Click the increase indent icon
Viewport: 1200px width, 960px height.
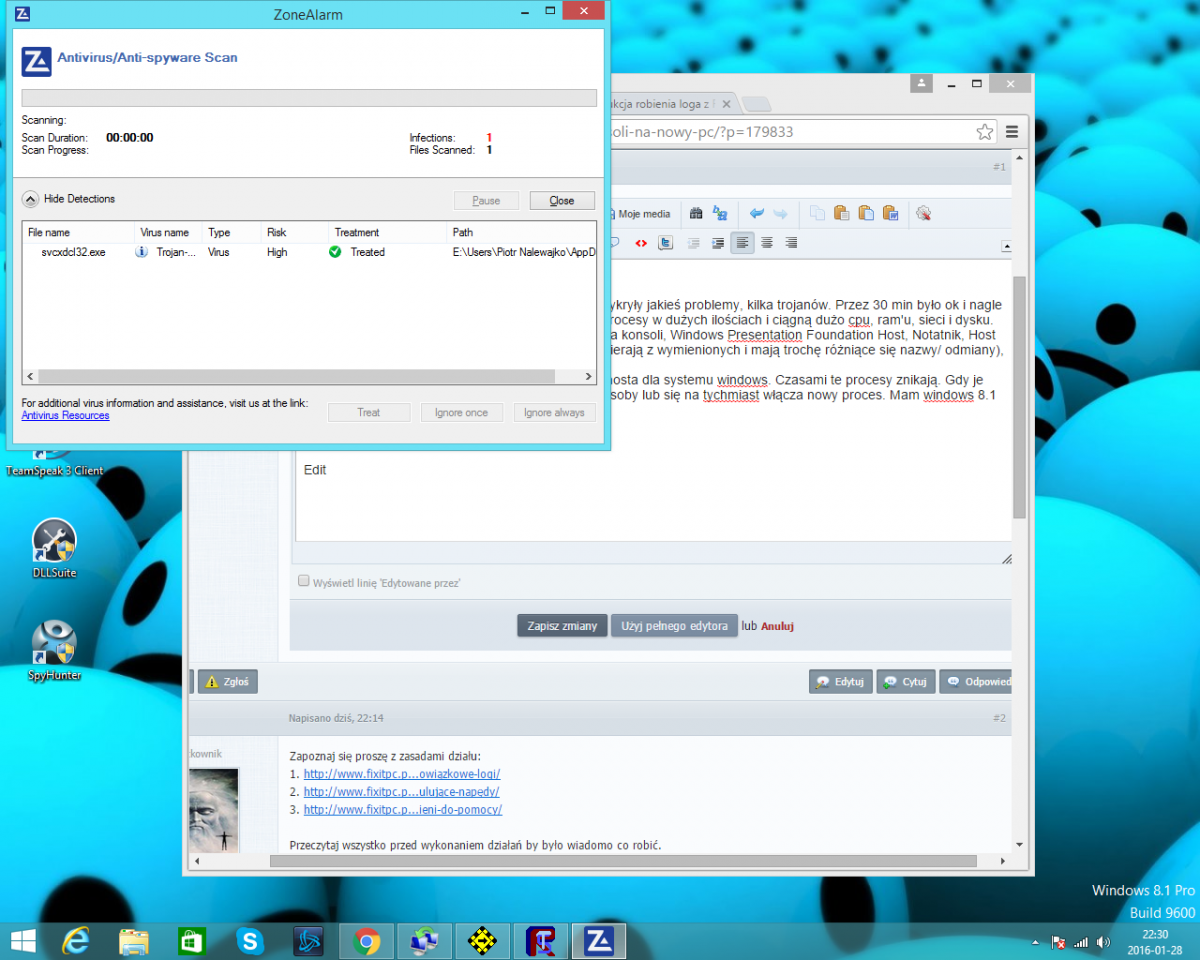[718, 242]
